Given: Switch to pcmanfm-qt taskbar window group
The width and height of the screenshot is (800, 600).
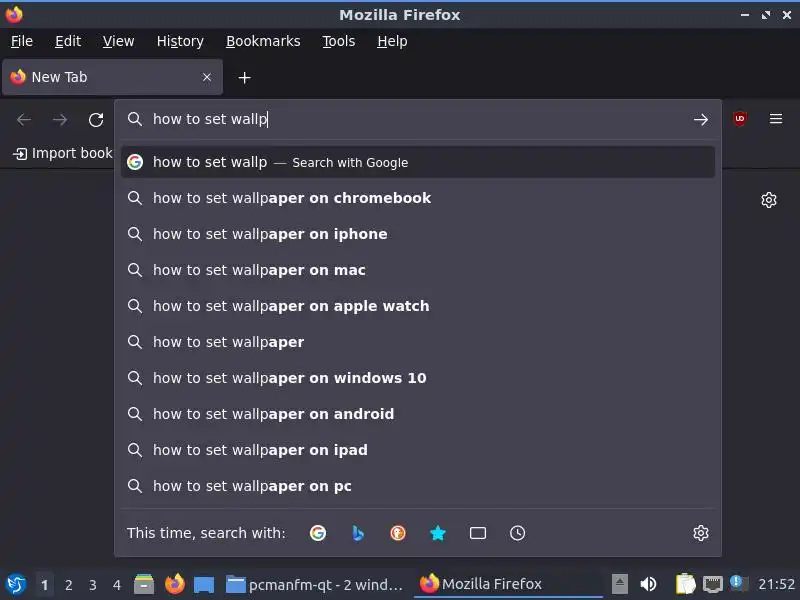Looking at the screenshot, I should click(314, 584).
